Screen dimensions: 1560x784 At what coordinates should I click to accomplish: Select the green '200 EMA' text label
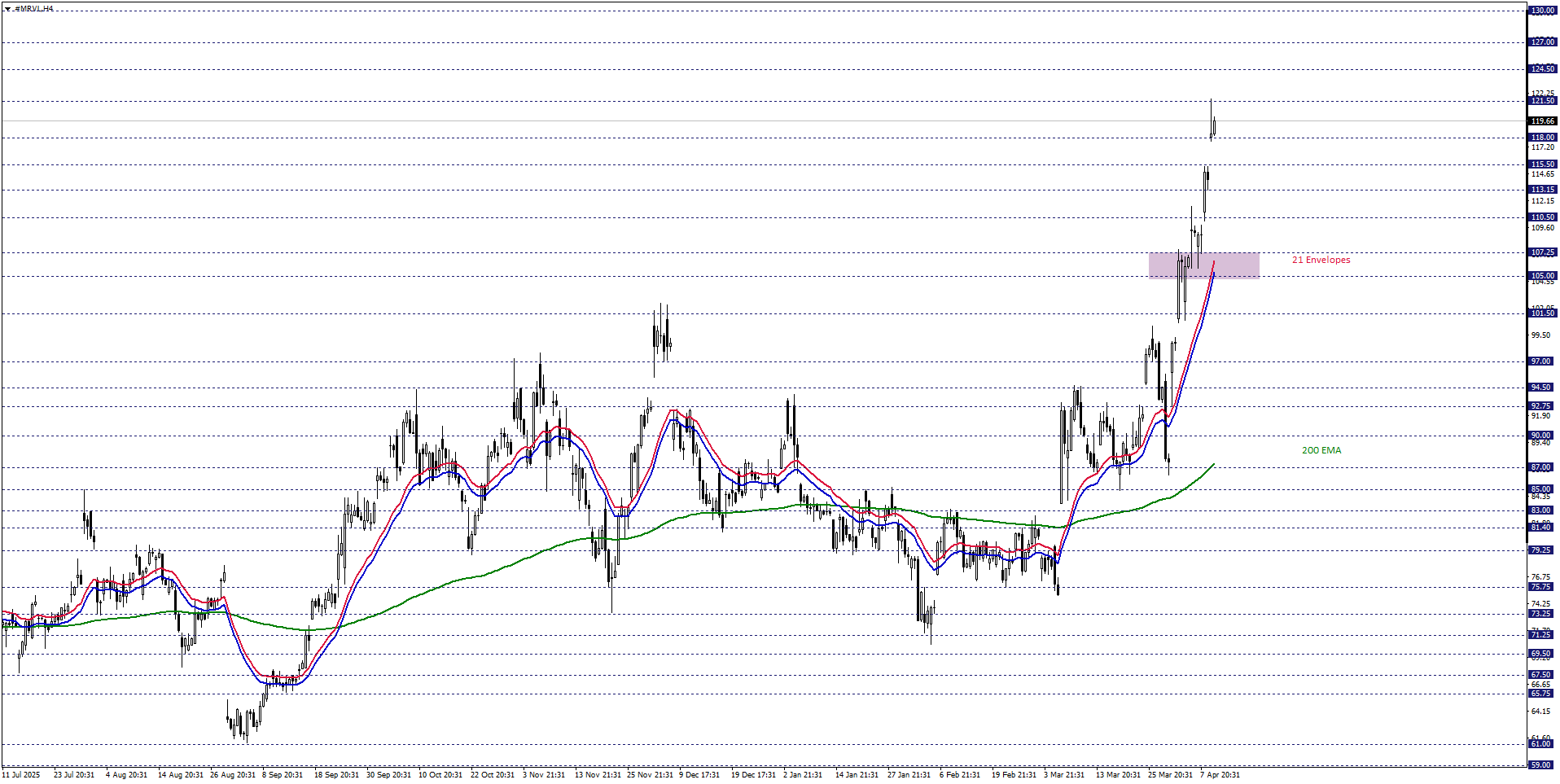pyautogui.click(x=1321, y=450)
